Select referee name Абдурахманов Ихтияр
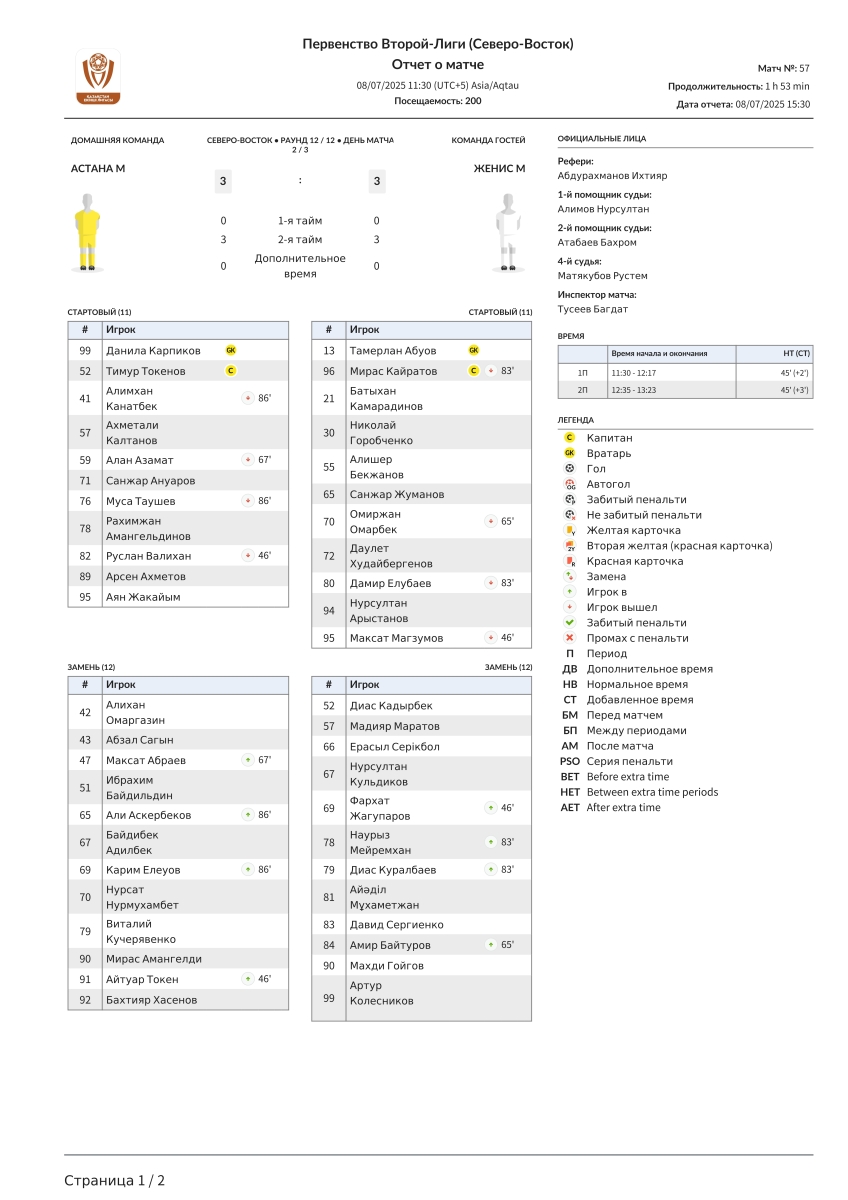The height and width of the screenshot is (1200, 848). click(612, 176)
